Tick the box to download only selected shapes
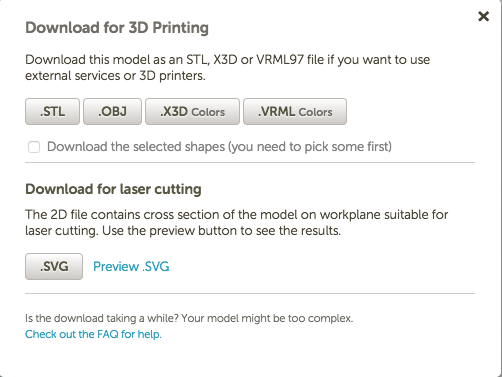 point(34,147)
